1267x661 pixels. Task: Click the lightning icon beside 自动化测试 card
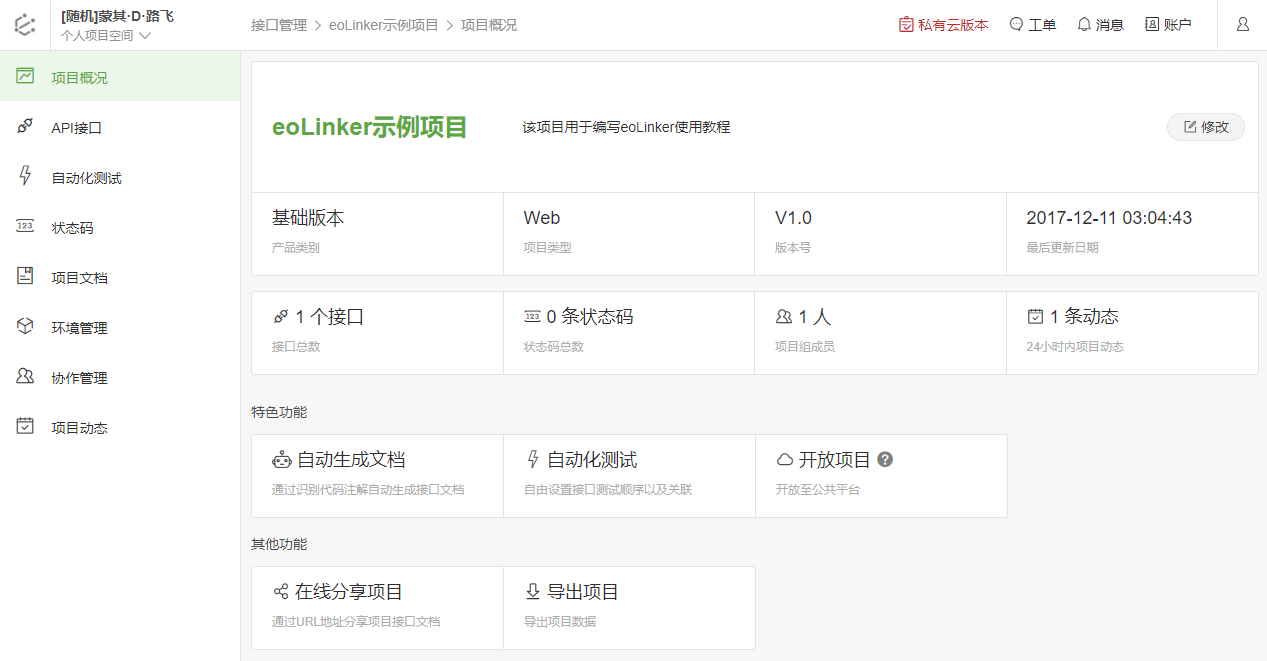point(533,460)
